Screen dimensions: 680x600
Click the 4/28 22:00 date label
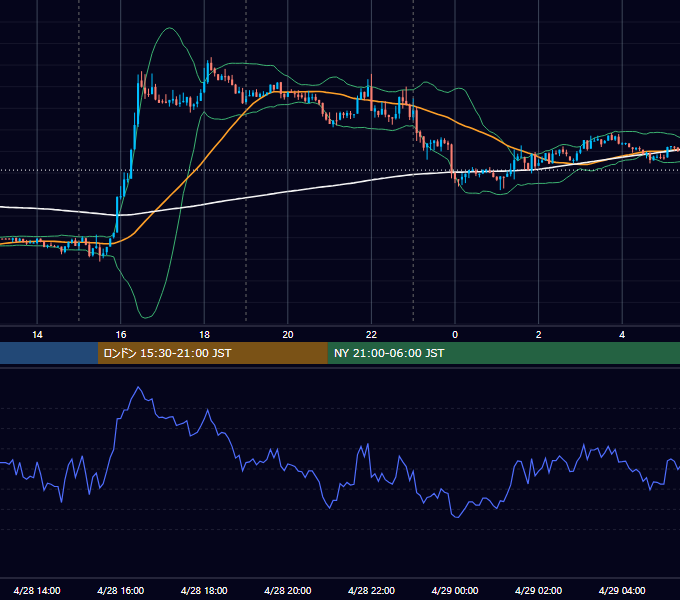click(x=371, y=590)
